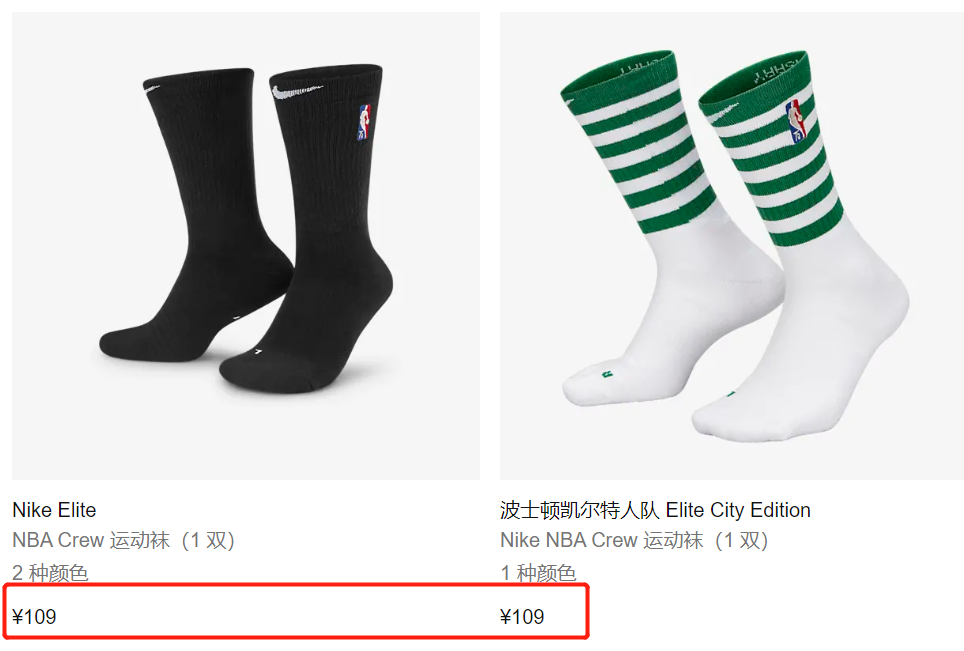View the 1 种颜色 color option
Image resolution: width=964 pixels, height=651 pixels.
[538, 573]
